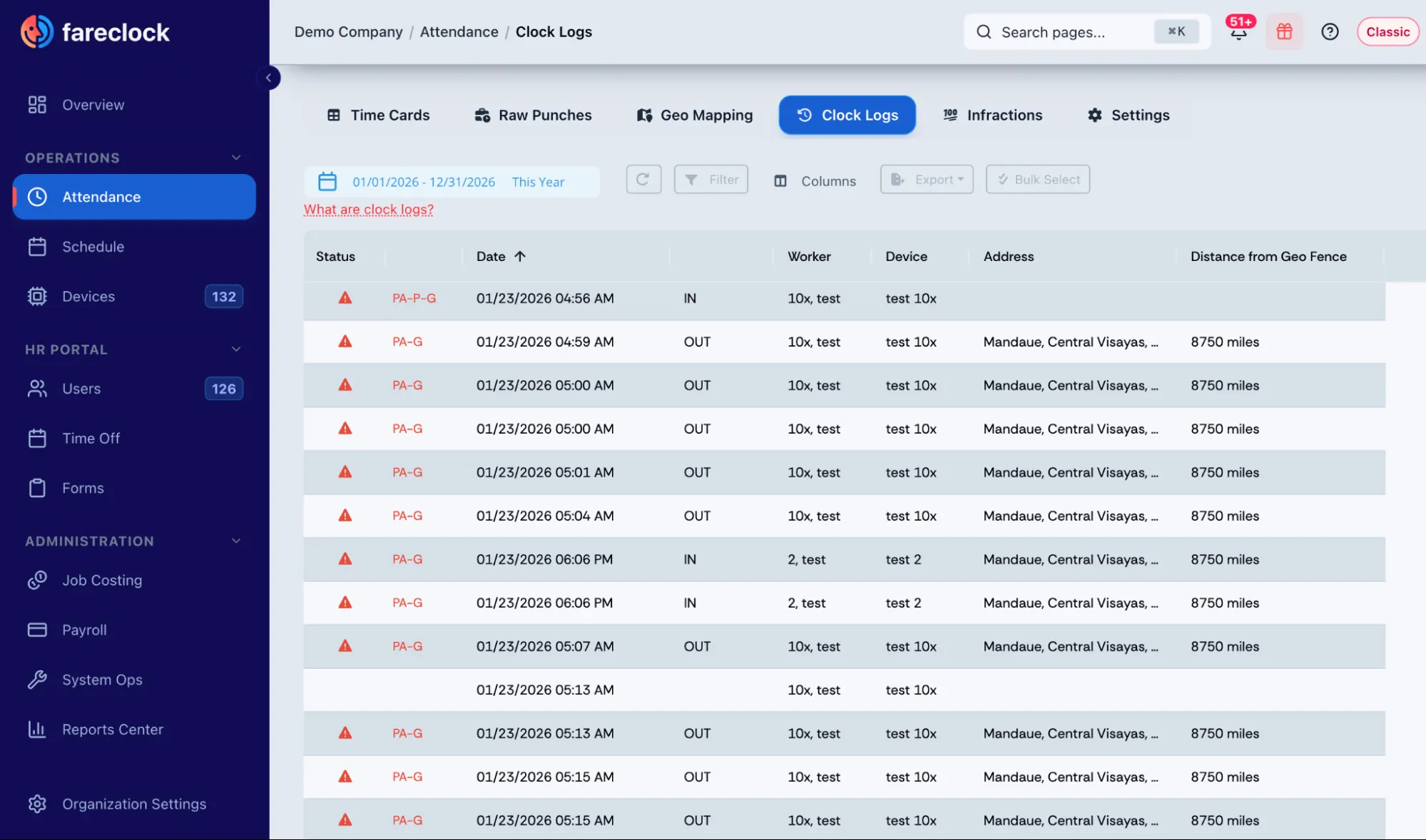This screenshot has height=840, width=1426.
Task: Click warning triangle in PA-P-G row
Action: (x=345, y=298)
